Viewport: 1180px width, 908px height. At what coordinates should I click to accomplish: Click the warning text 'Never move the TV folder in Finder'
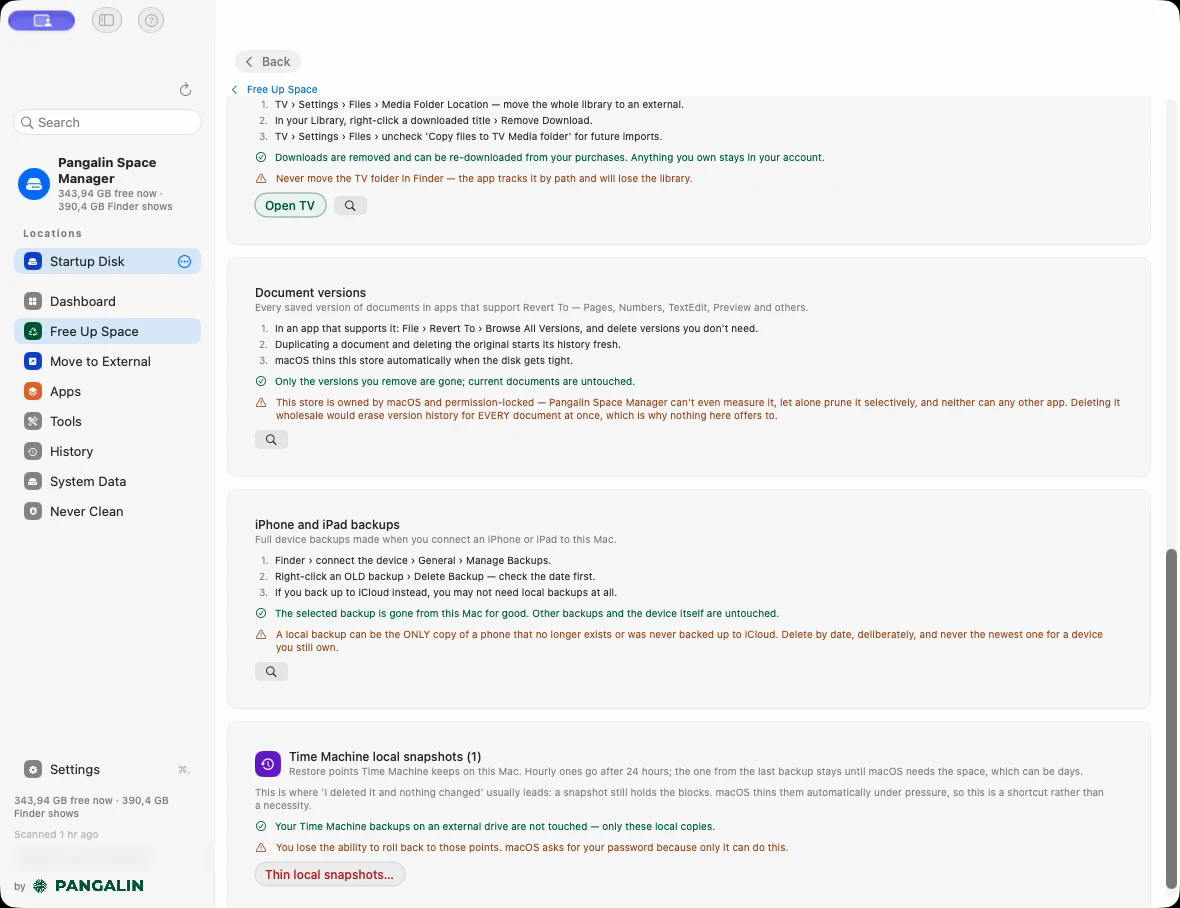tap(484, 179)
